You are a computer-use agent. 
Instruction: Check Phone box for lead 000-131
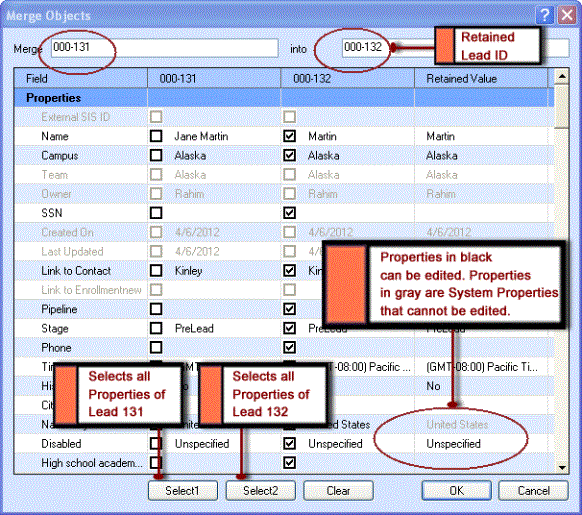(156, 347)
